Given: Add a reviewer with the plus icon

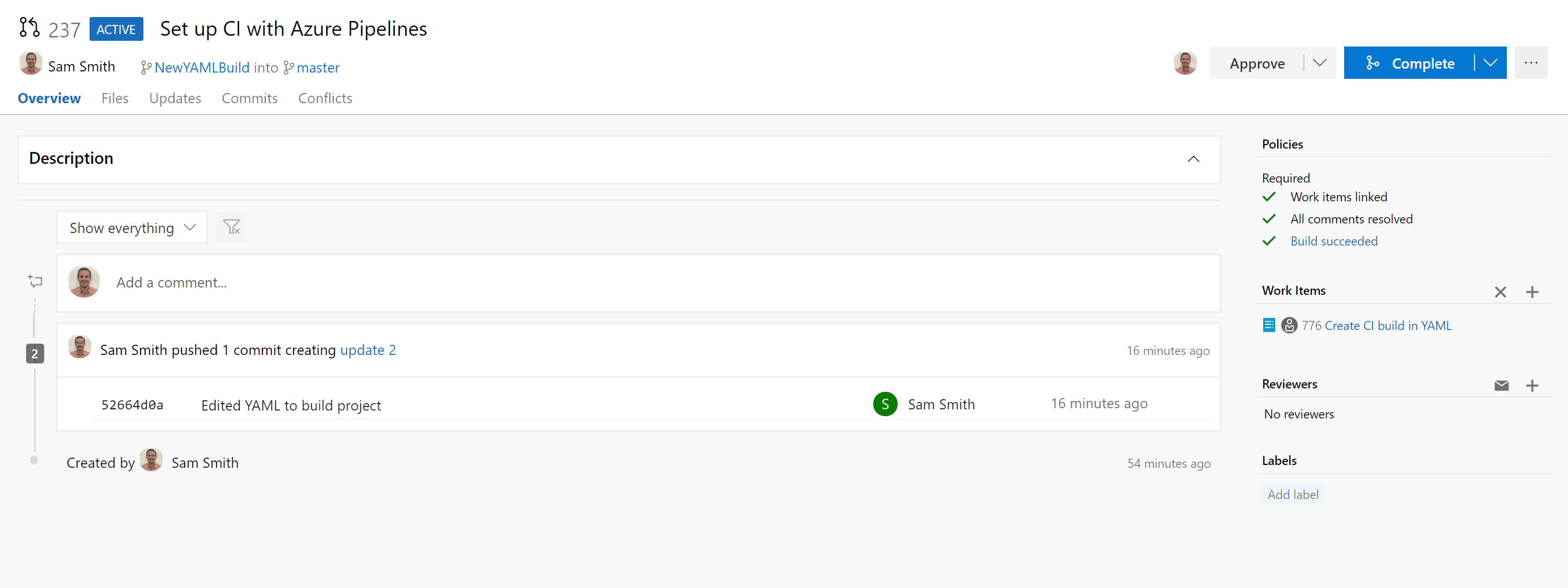Looking at the screenshot, I should [x=1532, y=385].
